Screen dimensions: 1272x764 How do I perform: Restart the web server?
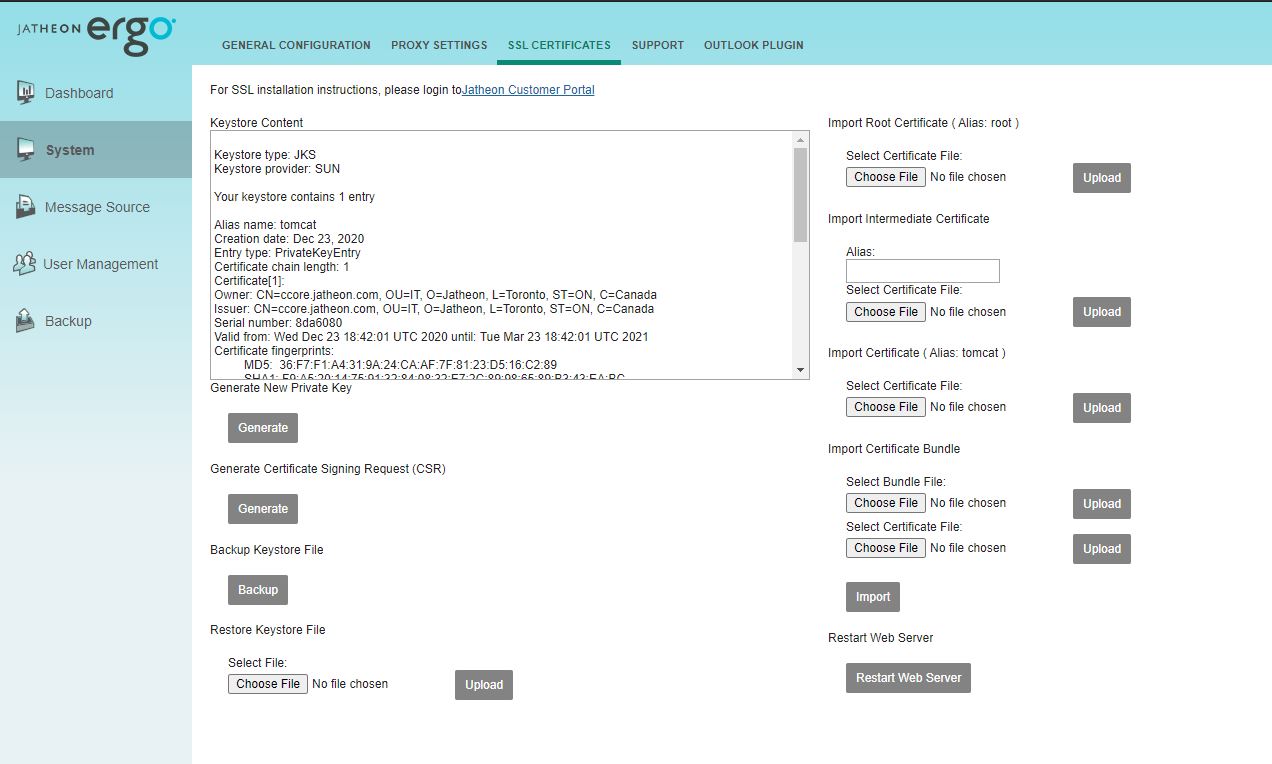tap(908, 678)
